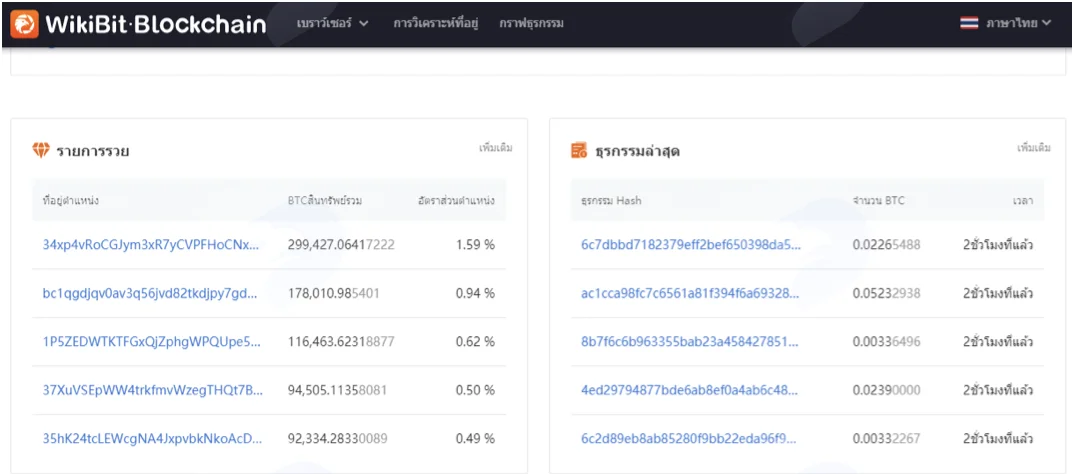Image resolution: width=1072 pixels, height=474 pixels.
Task: Click เพิ่มเติม in the rich list panel
Action: [x=496, y=148]
